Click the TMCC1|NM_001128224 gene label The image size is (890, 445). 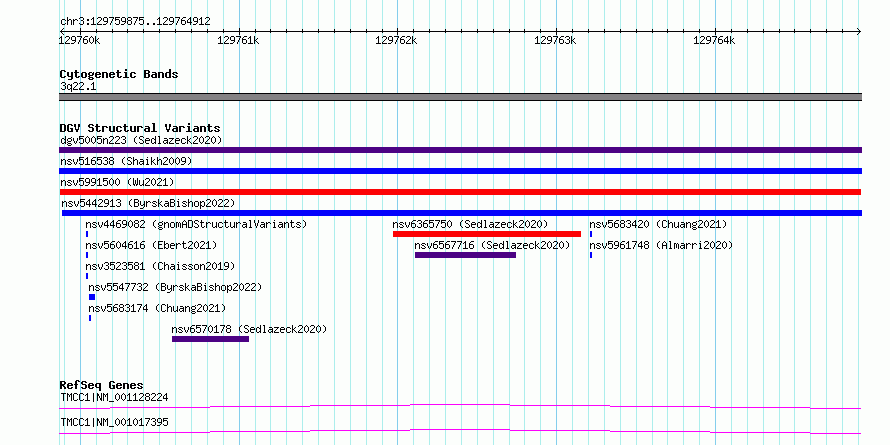click(x=114, y=397)
